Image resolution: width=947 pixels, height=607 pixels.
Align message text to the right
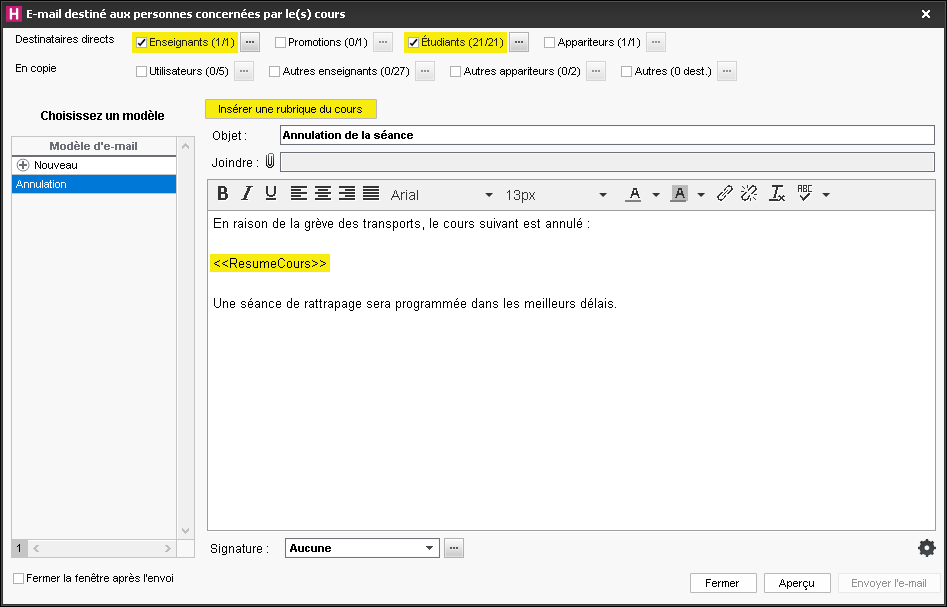[x=347, y=194]
